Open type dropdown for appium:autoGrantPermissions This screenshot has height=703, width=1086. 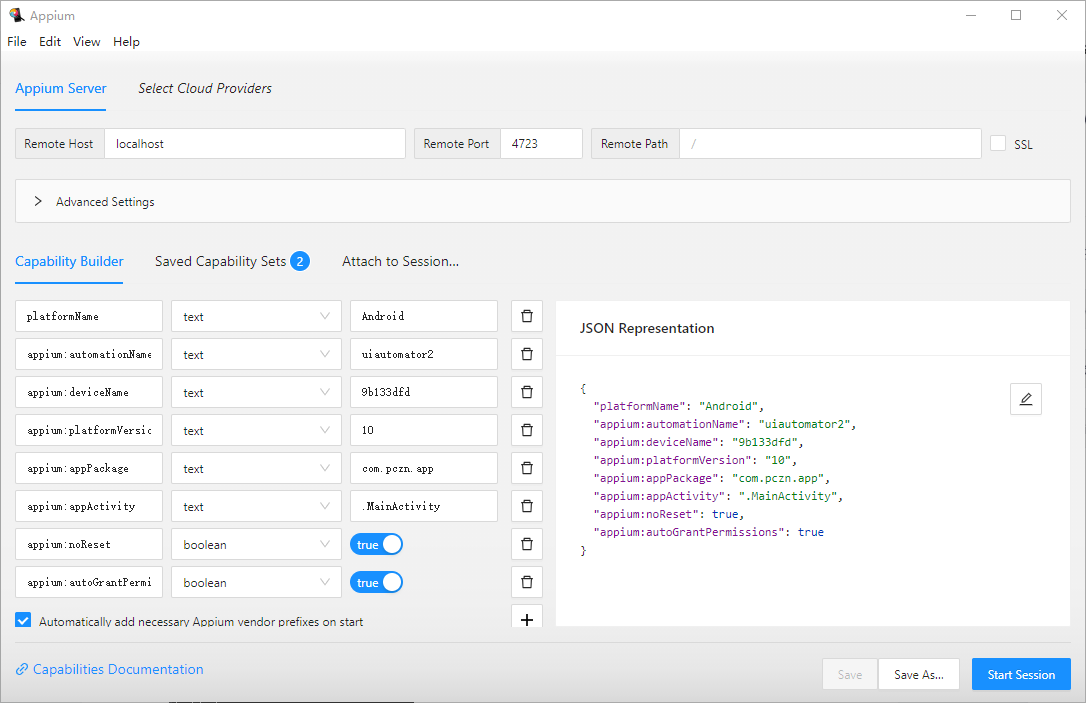tap(256, 582)
